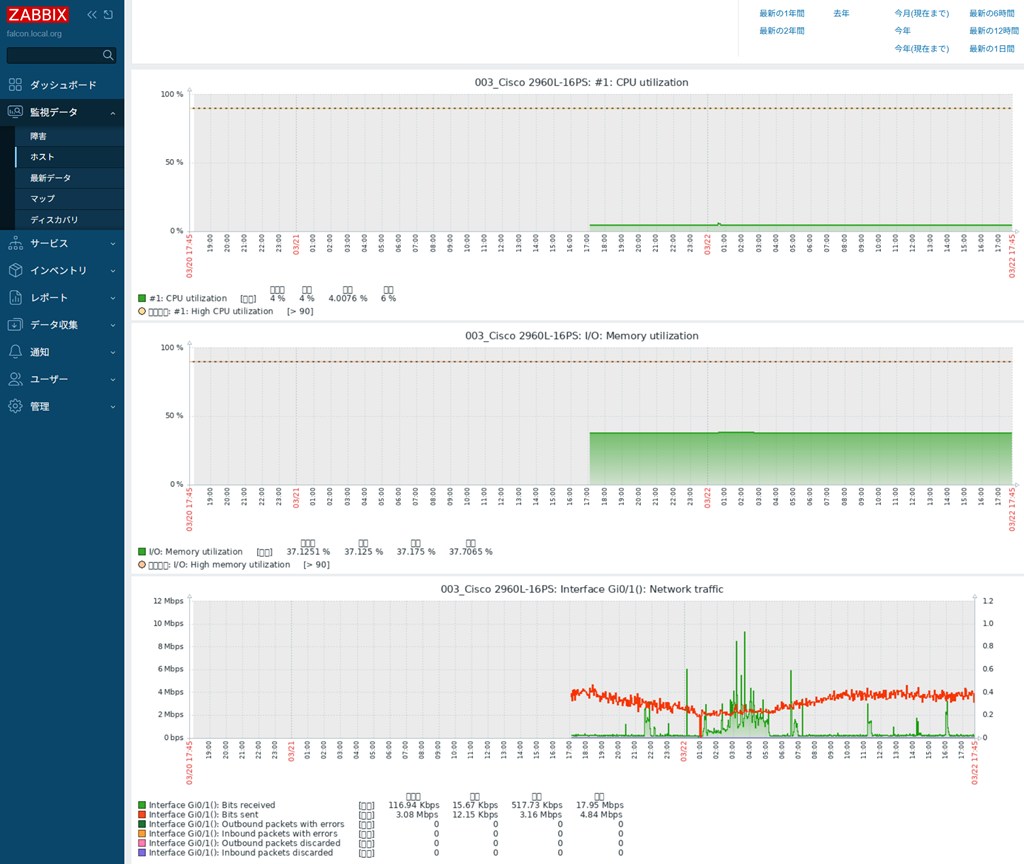Click the サービス hierarchy icon

tap(15, 243)
